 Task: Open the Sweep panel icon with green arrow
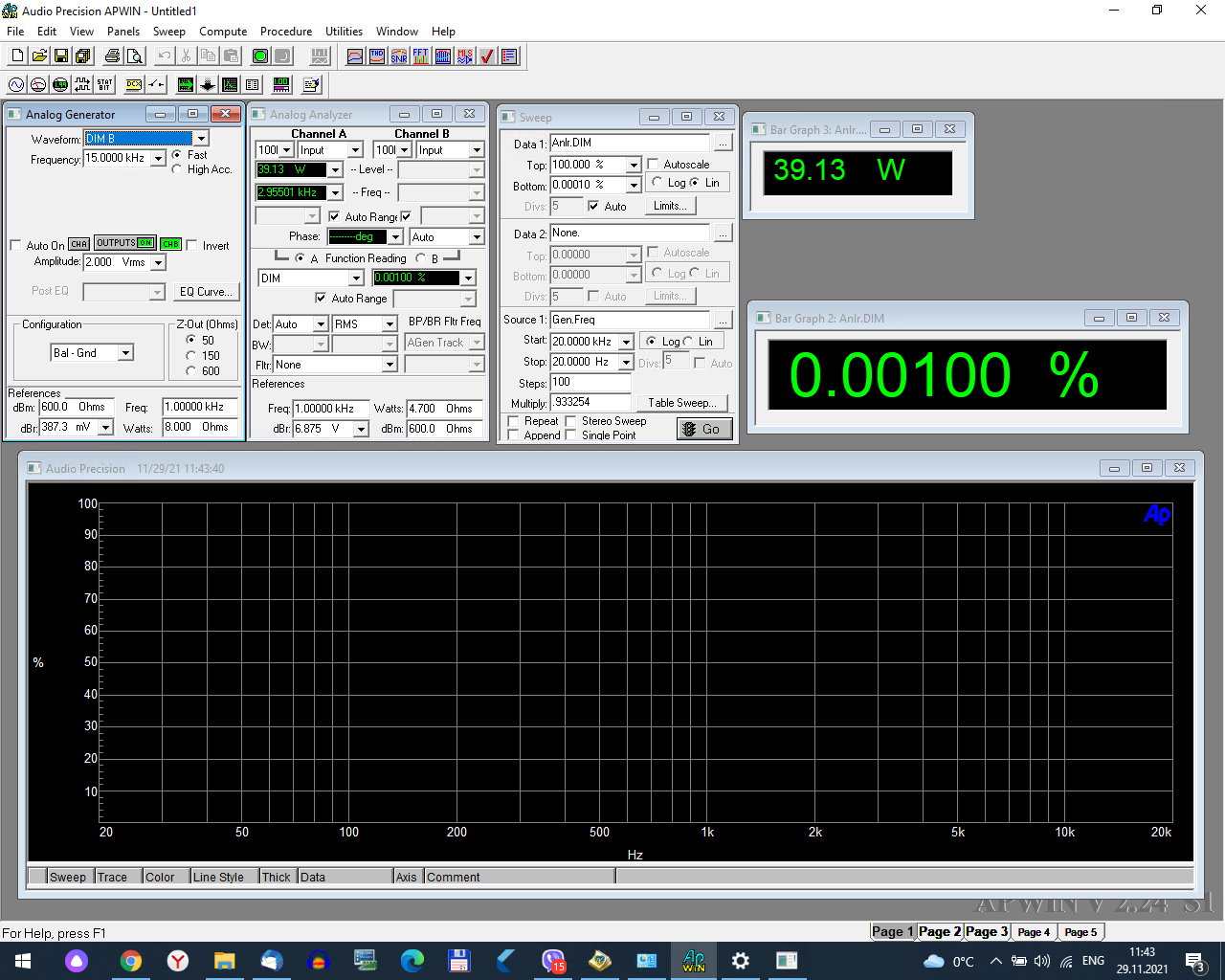186,85
